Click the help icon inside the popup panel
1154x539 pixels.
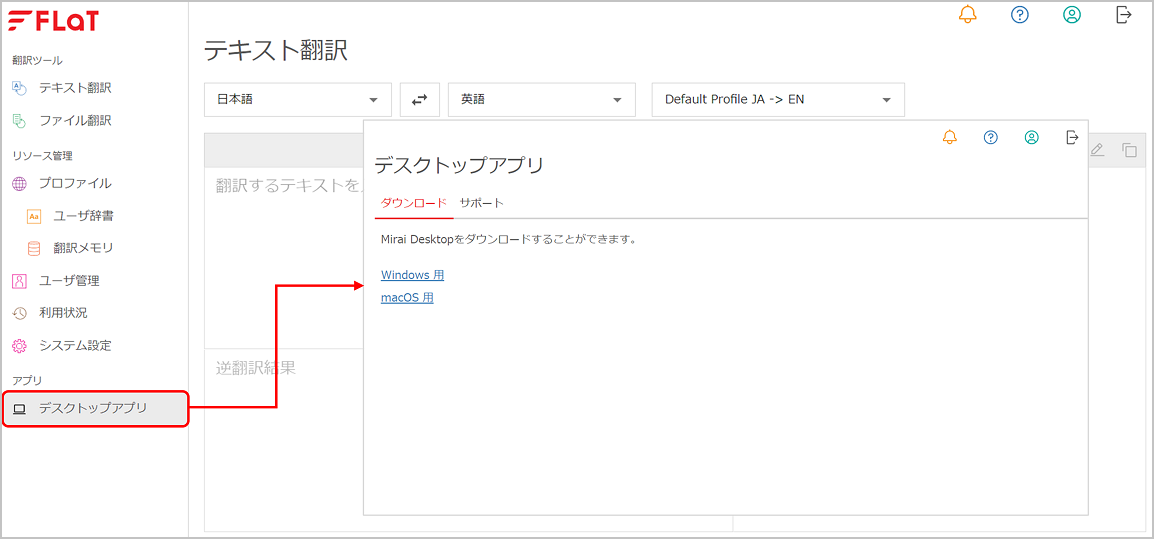point(991,137)
